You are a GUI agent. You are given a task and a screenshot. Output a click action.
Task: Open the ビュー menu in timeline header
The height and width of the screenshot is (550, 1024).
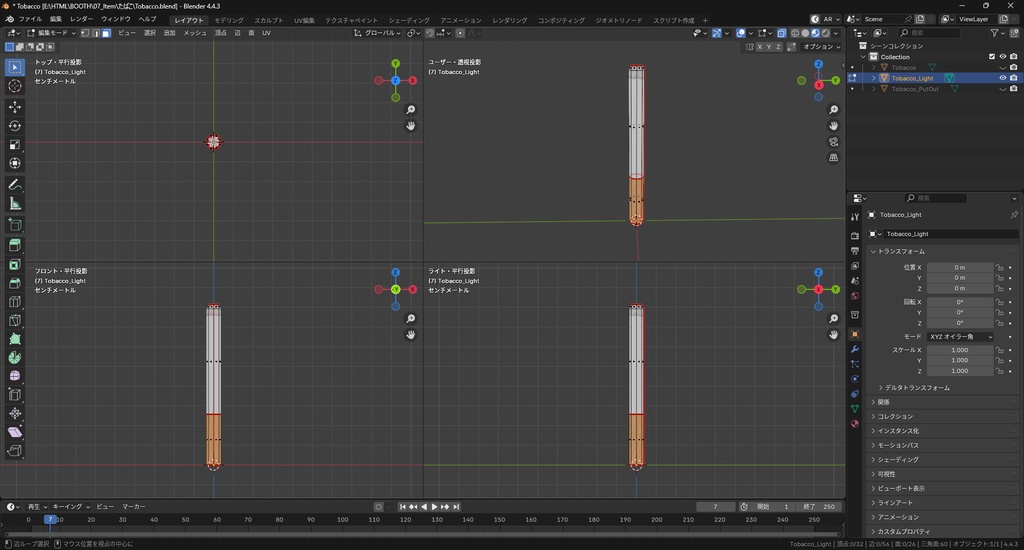point(104,507)
